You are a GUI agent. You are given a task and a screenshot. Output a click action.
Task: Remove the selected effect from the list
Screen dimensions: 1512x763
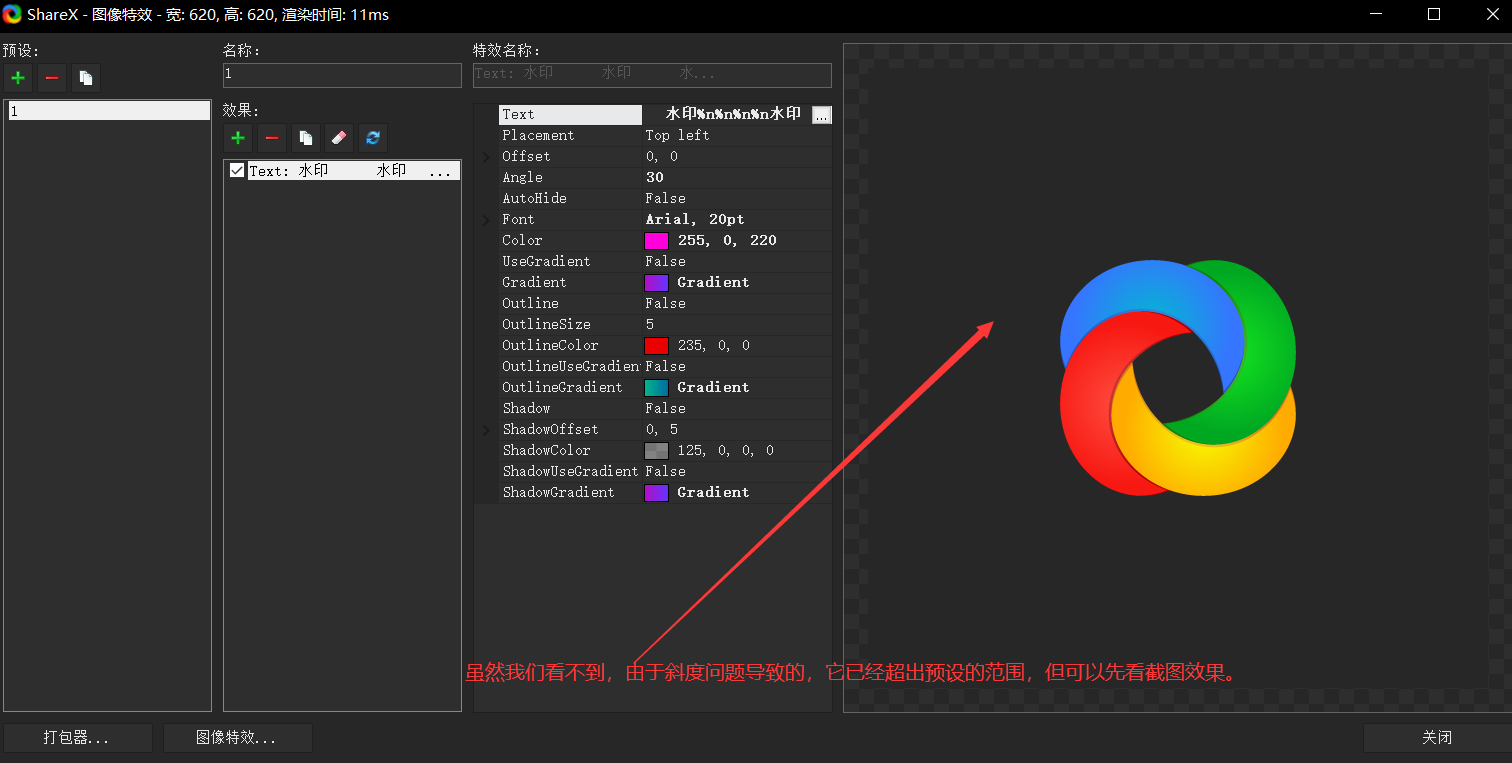point(272,138)
